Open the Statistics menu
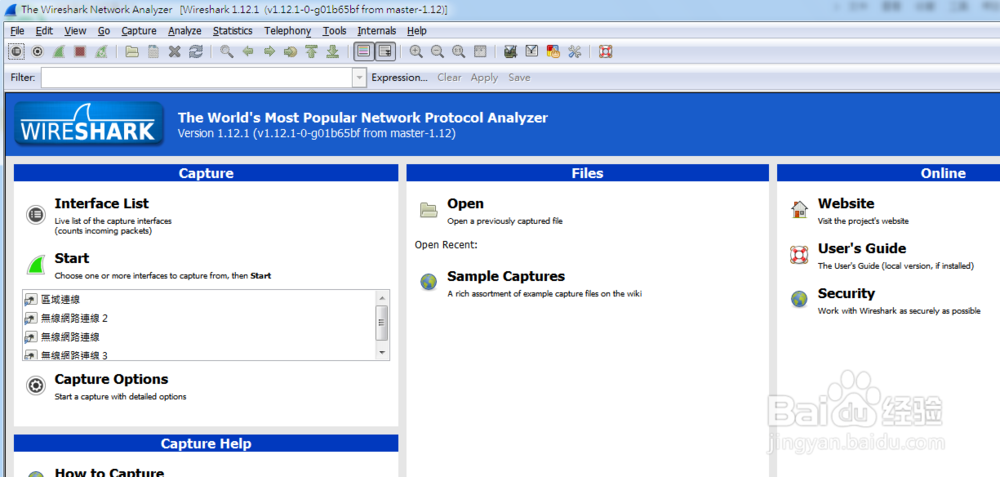 (x=233, y=31)
